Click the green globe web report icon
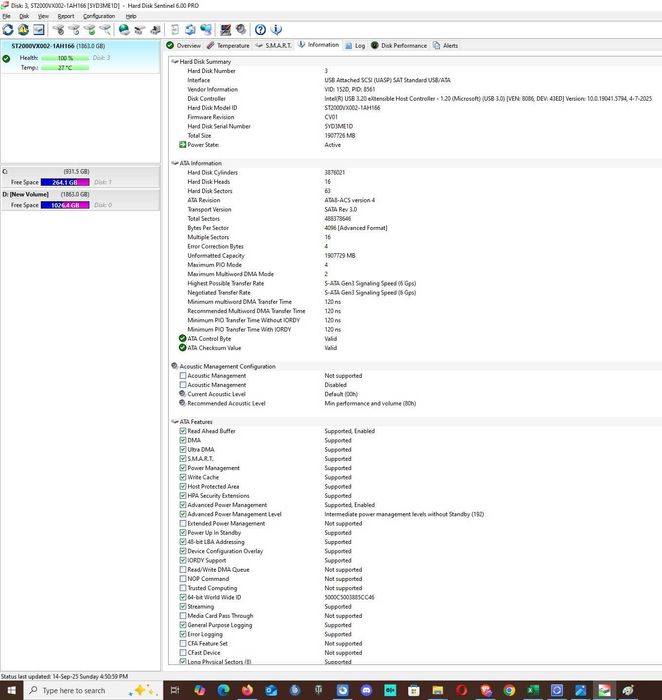 [x=124, y=30]
